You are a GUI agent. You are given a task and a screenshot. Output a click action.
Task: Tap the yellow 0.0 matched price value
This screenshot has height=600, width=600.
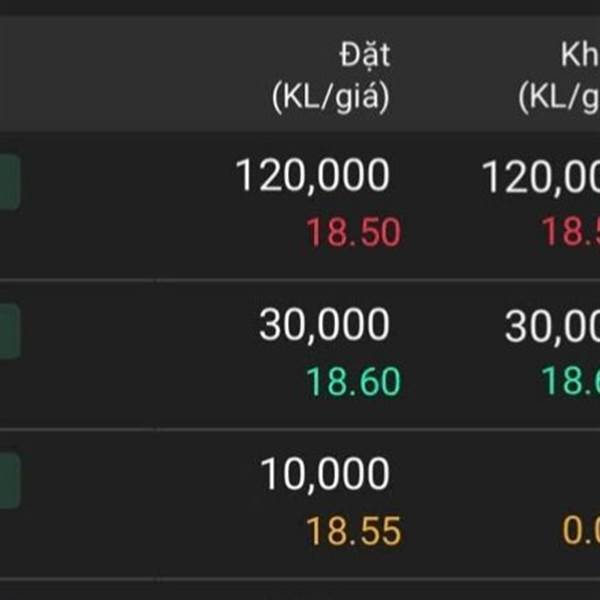pyautogui.click(x=581, y=531)
